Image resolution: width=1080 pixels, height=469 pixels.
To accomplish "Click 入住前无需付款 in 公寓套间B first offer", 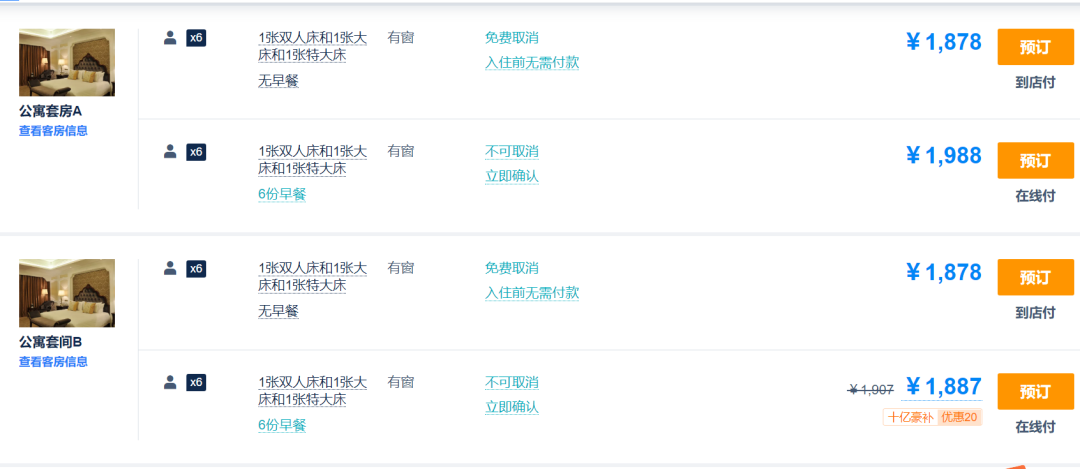I will 532,293.
